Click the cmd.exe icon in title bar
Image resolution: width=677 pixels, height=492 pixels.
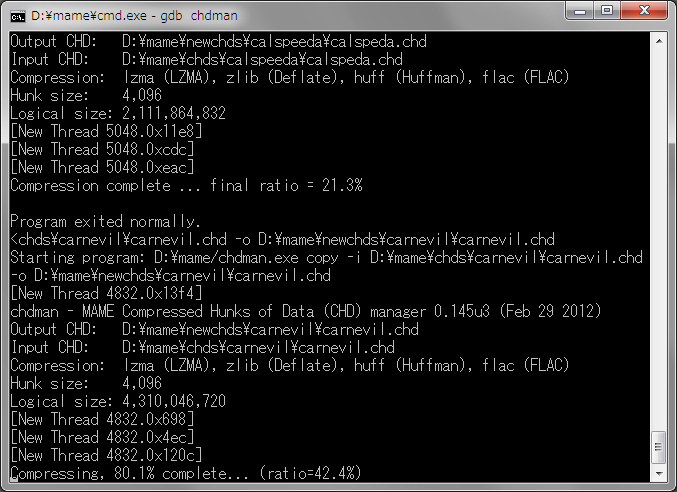coord(18,15)
